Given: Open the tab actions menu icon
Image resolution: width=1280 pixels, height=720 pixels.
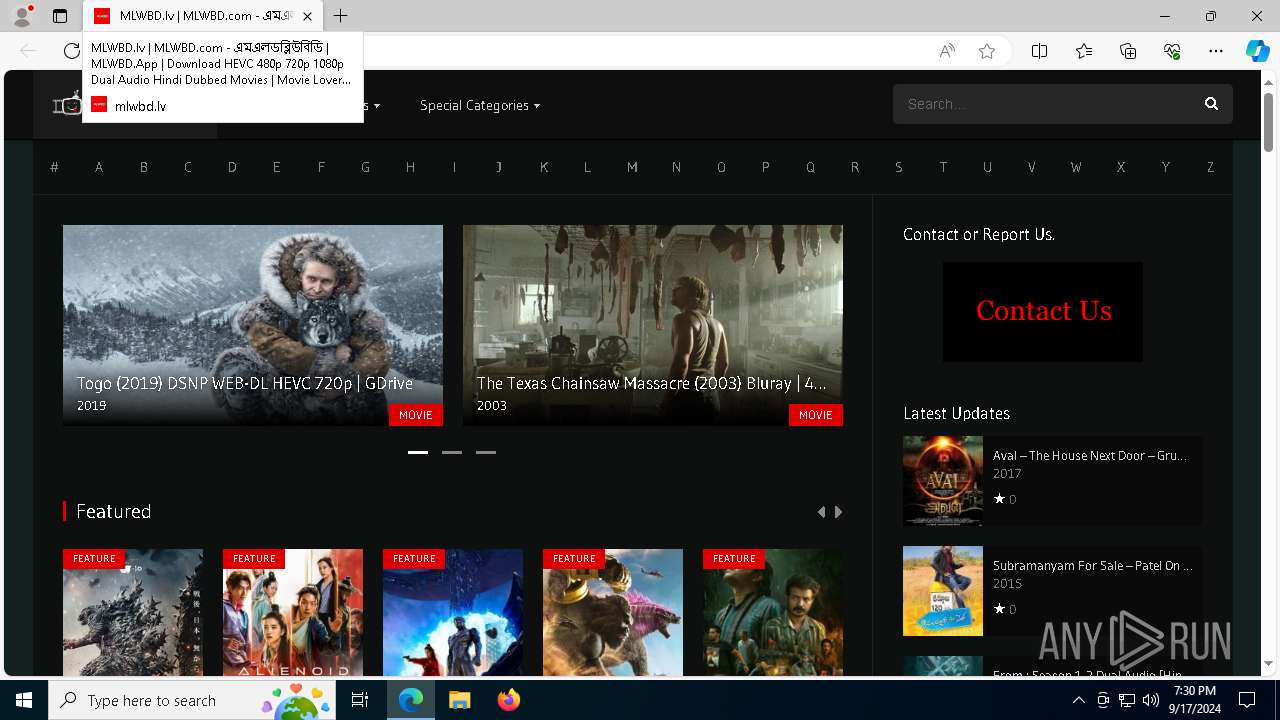Looking at the screenshot, I should pyautogui.click(x=60, y=16).
